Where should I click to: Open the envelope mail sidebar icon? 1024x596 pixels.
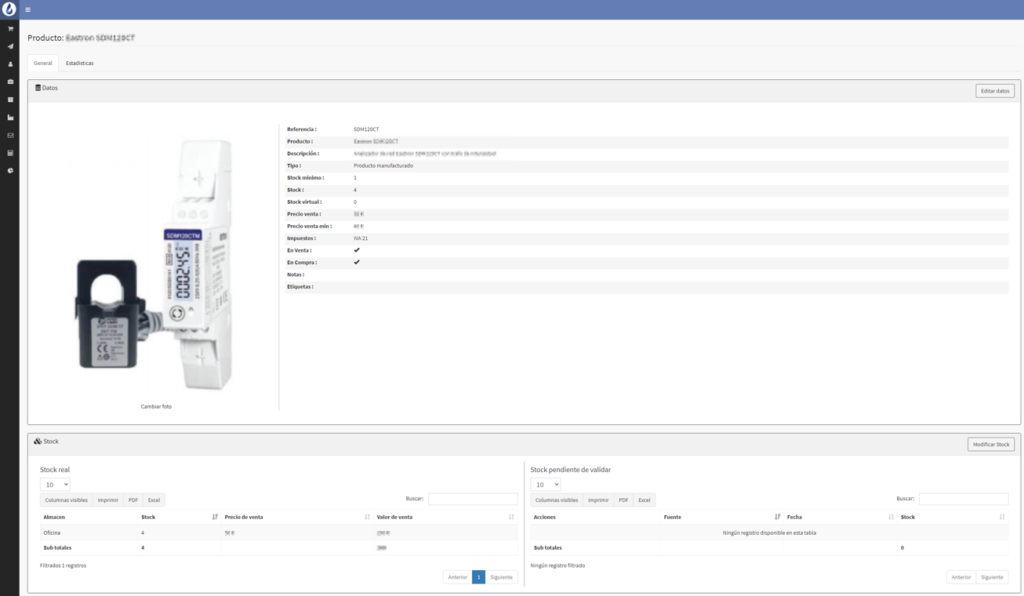tap(10, 135)
